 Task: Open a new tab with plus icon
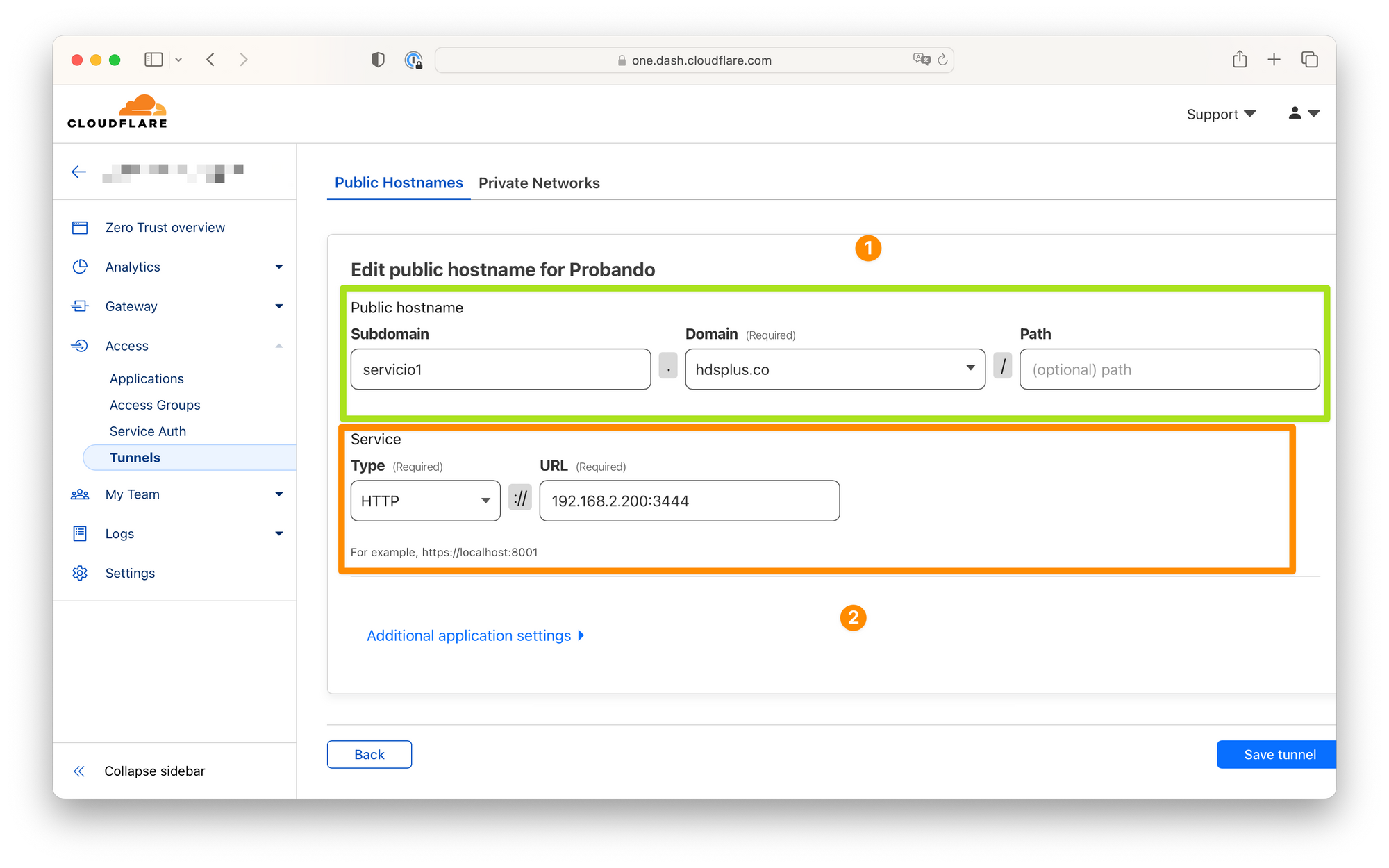tap(1274, 60)
